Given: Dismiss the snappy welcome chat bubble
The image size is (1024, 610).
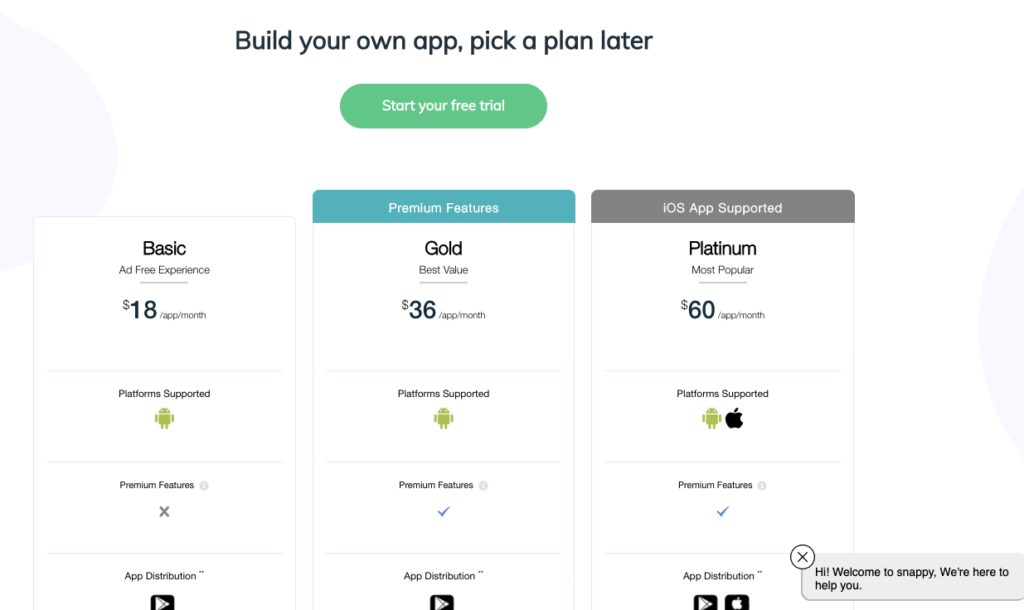Looking at the screenshot, I should pos(802,557).
